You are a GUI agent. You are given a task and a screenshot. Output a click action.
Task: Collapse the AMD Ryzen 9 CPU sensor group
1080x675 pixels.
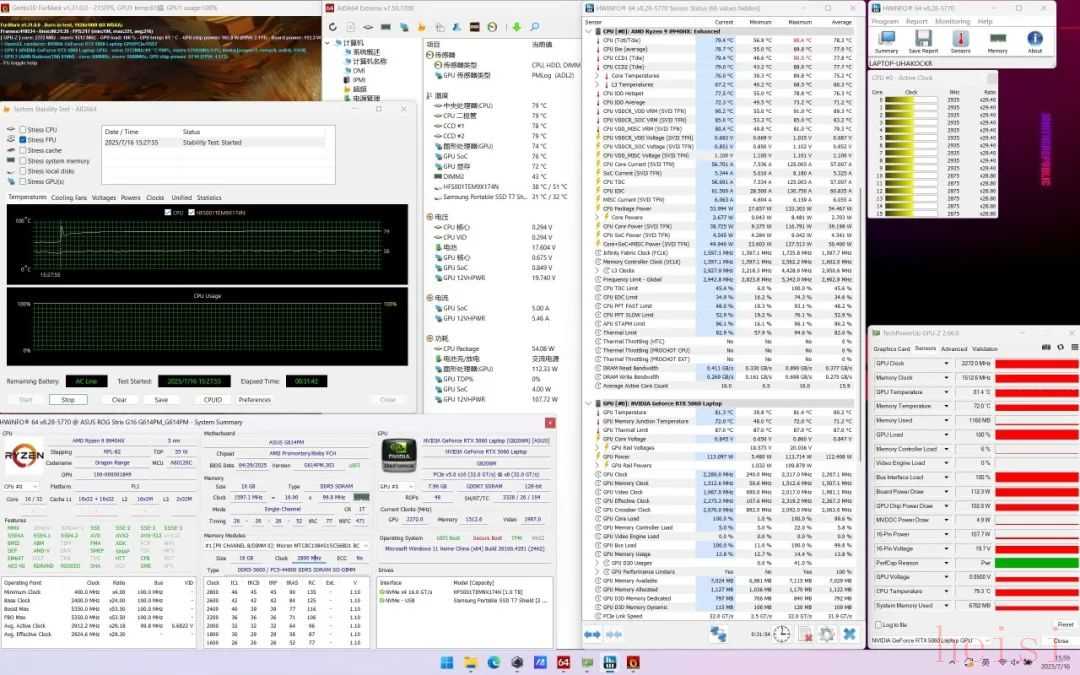pyautogui.click(x=589, y=31)
